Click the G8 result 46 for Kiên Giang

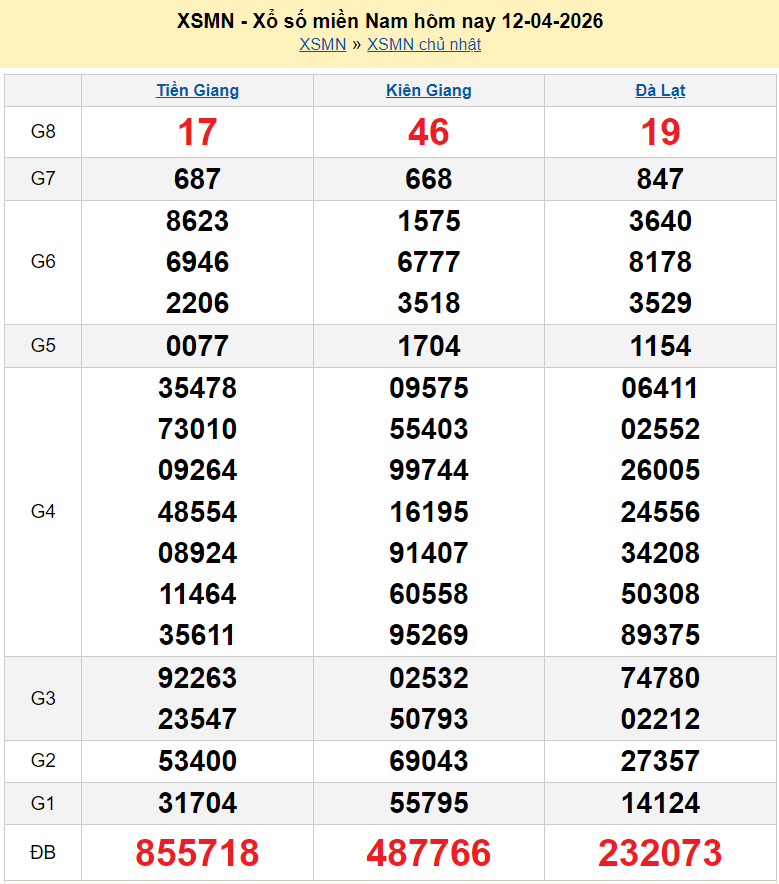(x=429, y=132)
